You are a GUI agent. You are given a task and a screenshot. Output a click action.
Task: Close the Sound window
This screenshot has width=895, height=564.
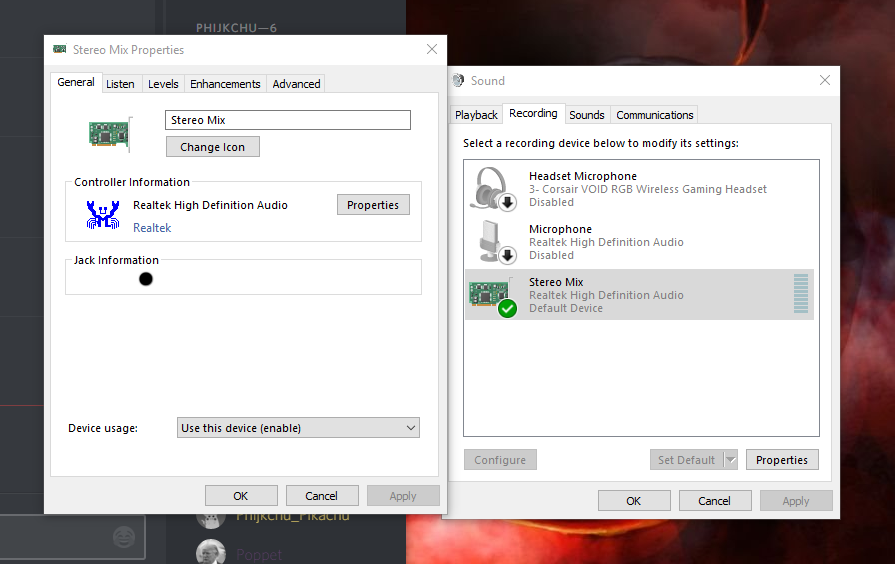(825, 80)
